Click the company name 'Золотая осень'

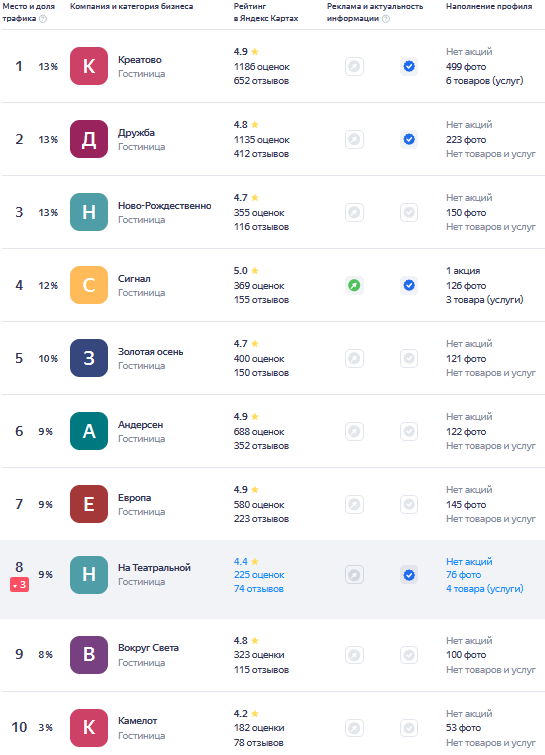(150, 351)
